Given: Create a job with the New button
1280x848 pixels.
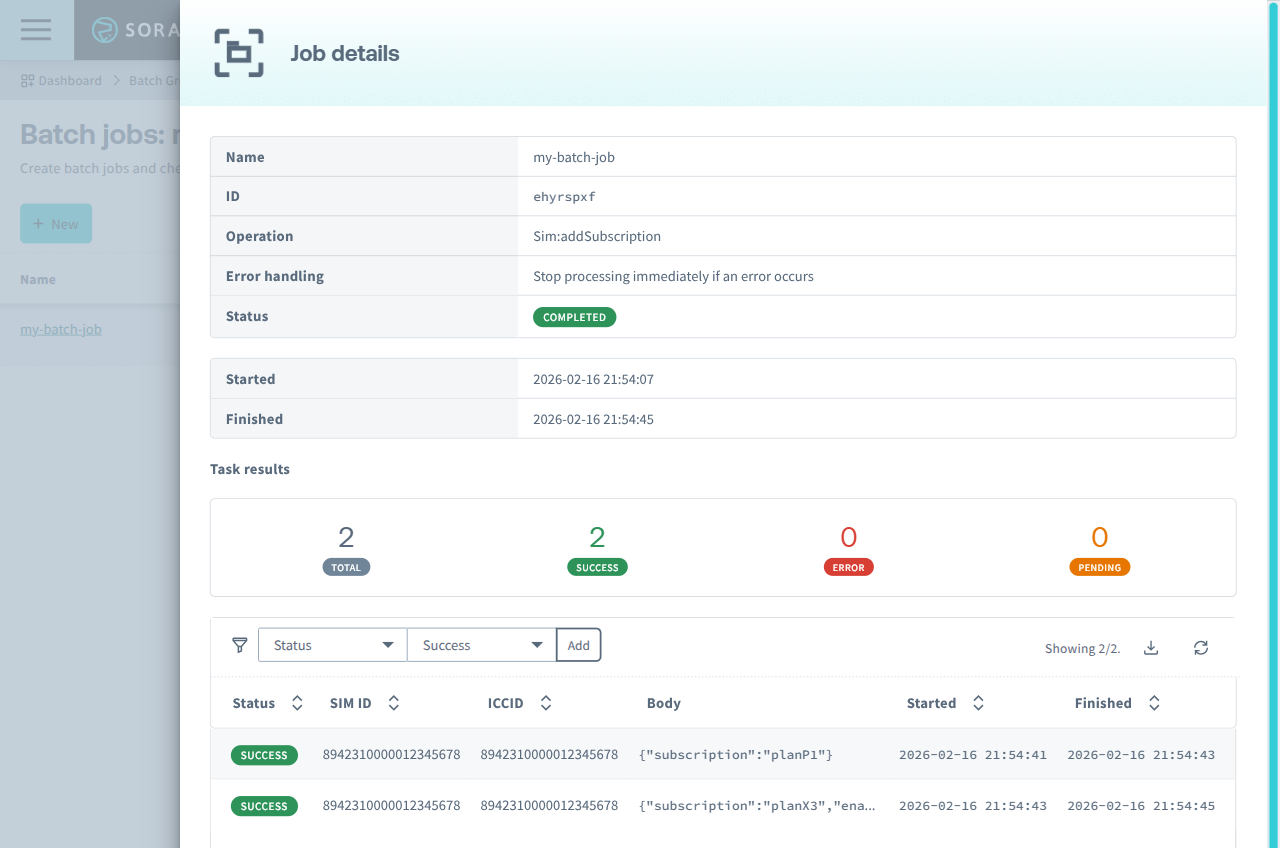Looking at the screenshot, I should (55, 223).
